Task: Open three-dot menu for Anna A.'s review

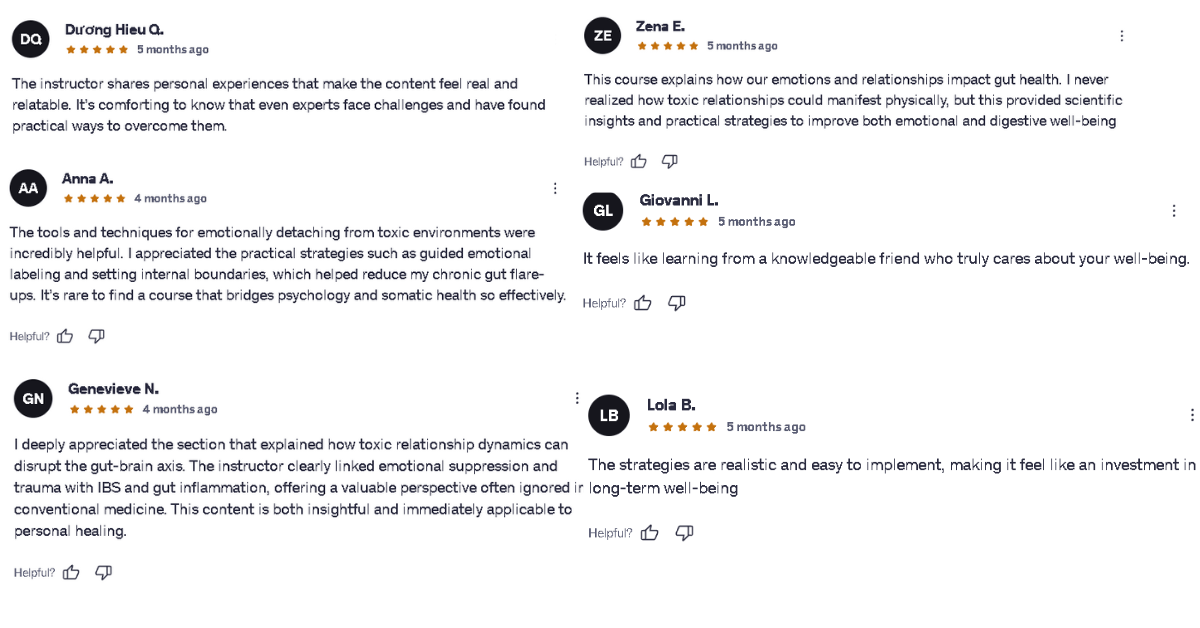Action: tap(555, 188)
